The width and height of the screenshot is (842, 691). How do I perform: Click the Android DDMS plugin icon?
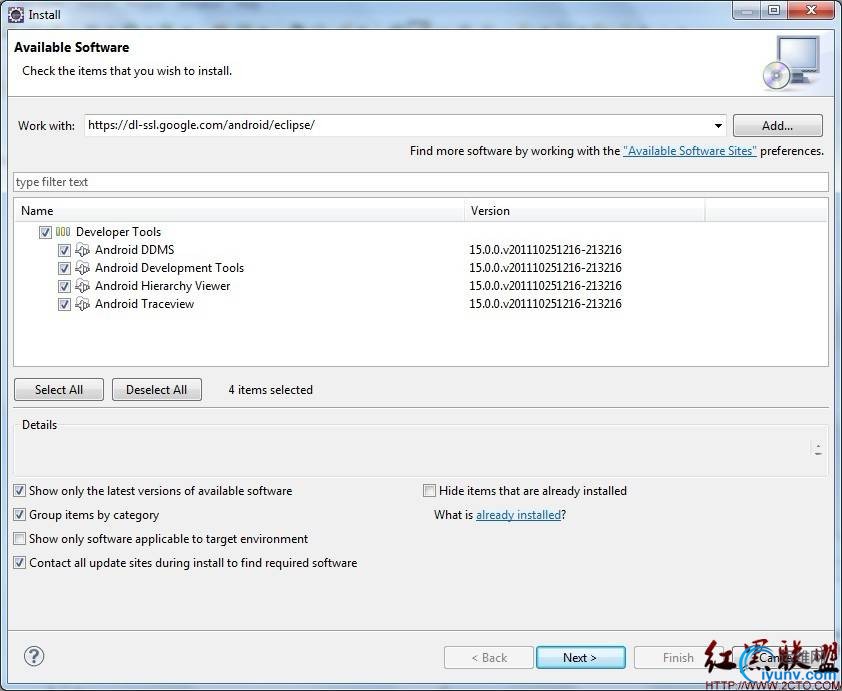pyautogui.click(x=82, y=250)
